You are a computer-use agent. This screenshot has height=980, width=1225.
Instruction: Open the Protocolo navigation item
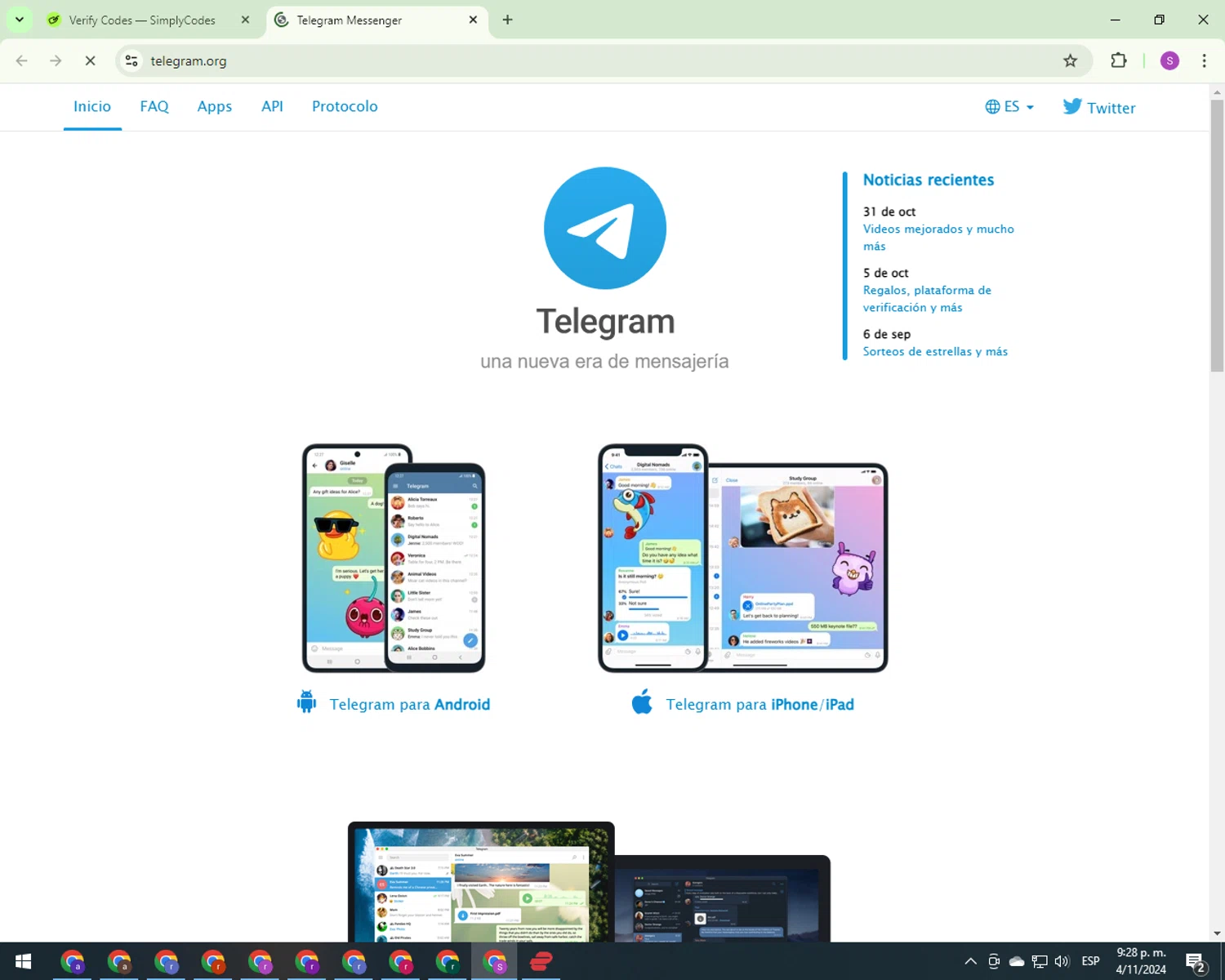click(345, 106)
